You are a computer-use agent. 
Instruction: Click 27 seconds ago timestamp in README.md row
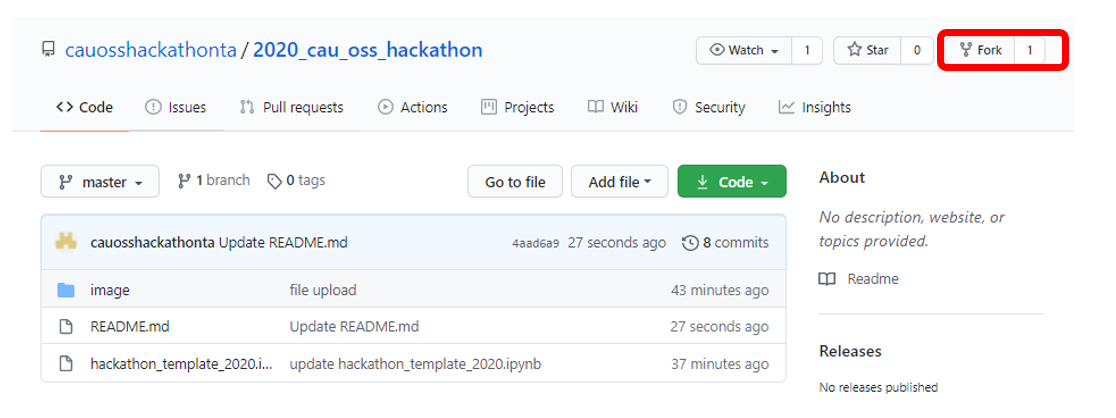coord(720,327)
